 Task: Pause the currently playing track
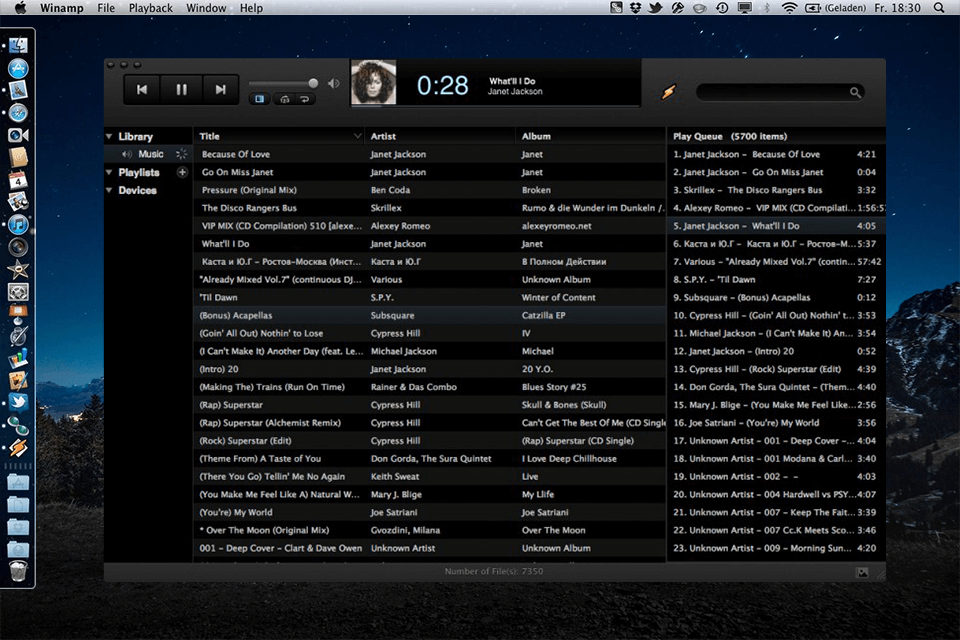point(181,89)
